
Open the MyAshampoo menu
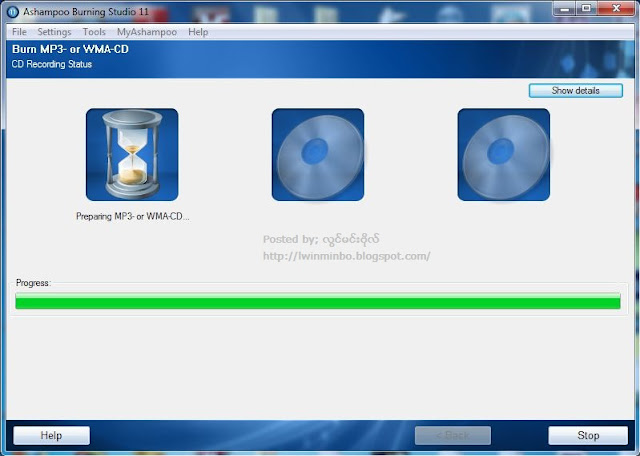coord(147,32)
